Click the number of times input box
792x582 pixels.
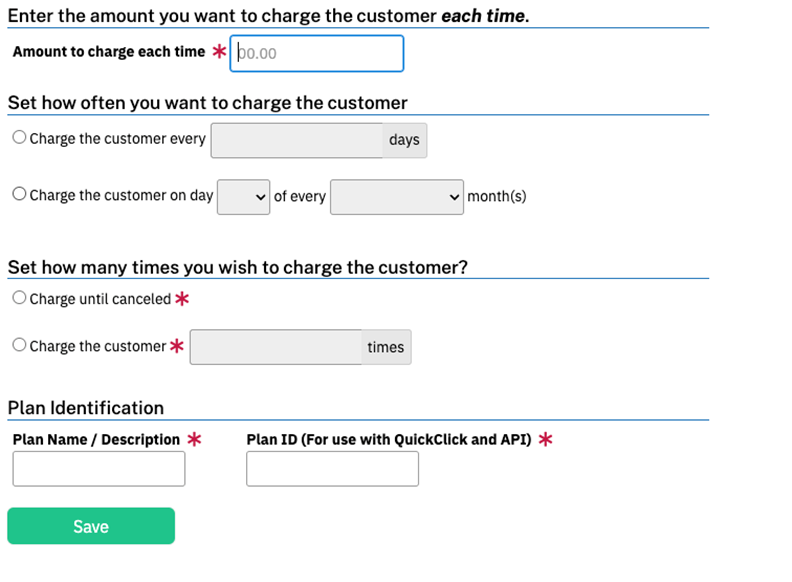click(275, 347)
